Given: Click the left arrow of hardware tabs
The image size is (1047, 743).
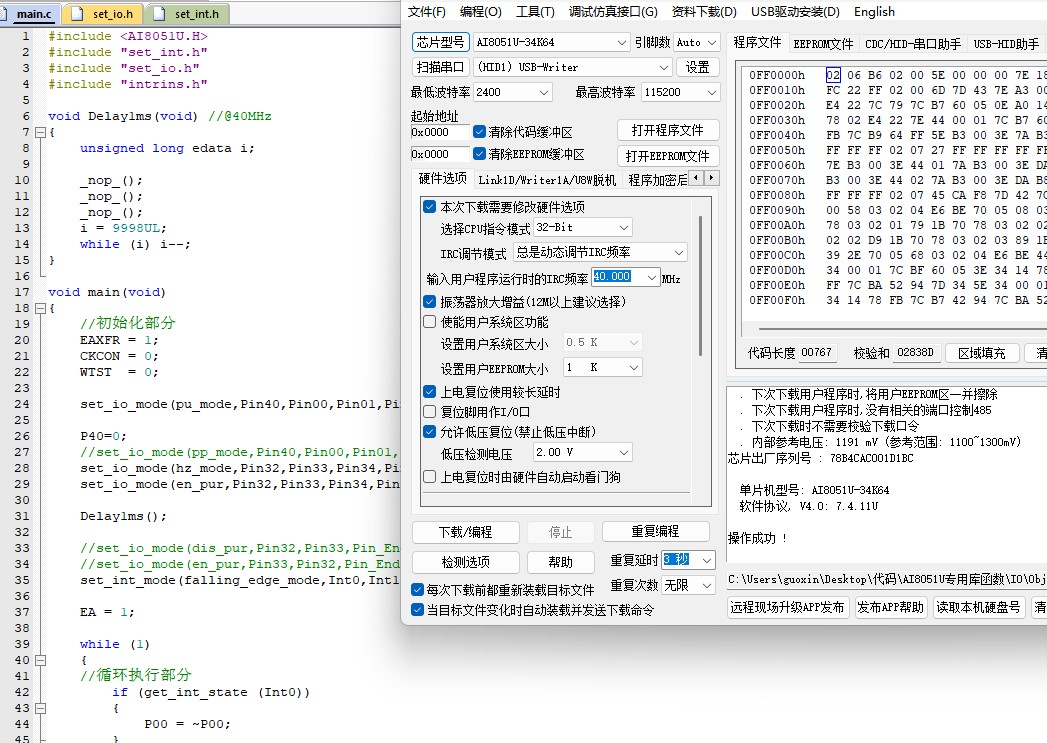Looking at the screenshot, I should [x=696, y=178].
